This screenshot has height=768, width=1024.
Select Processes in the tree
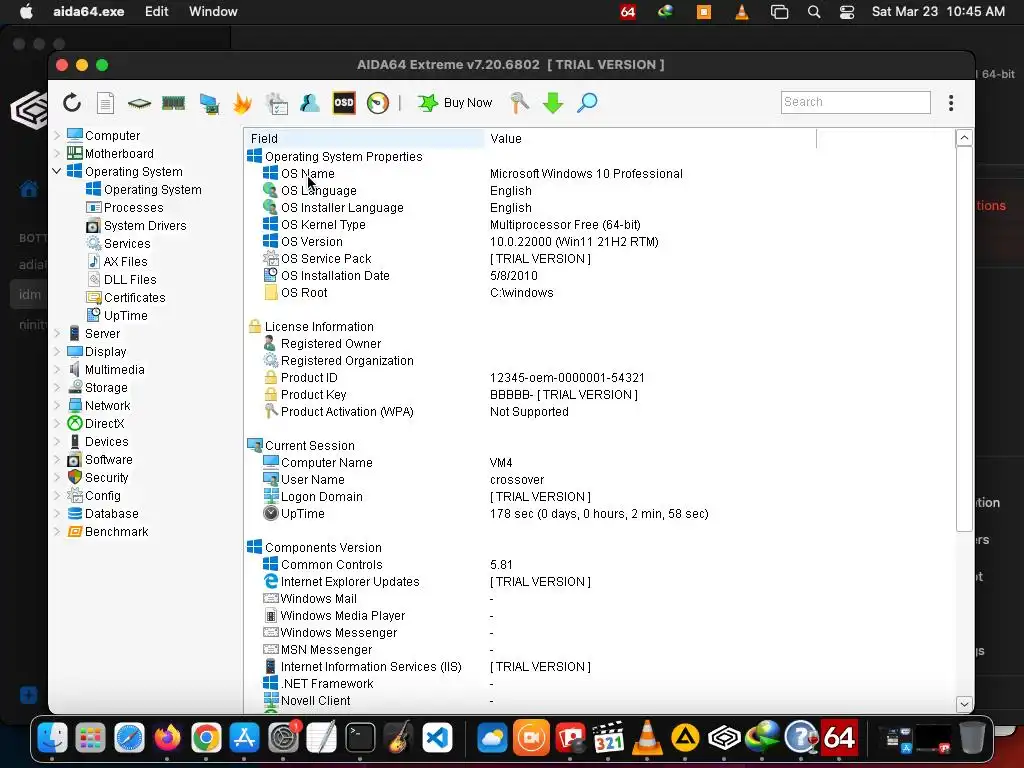coord(125,208)
